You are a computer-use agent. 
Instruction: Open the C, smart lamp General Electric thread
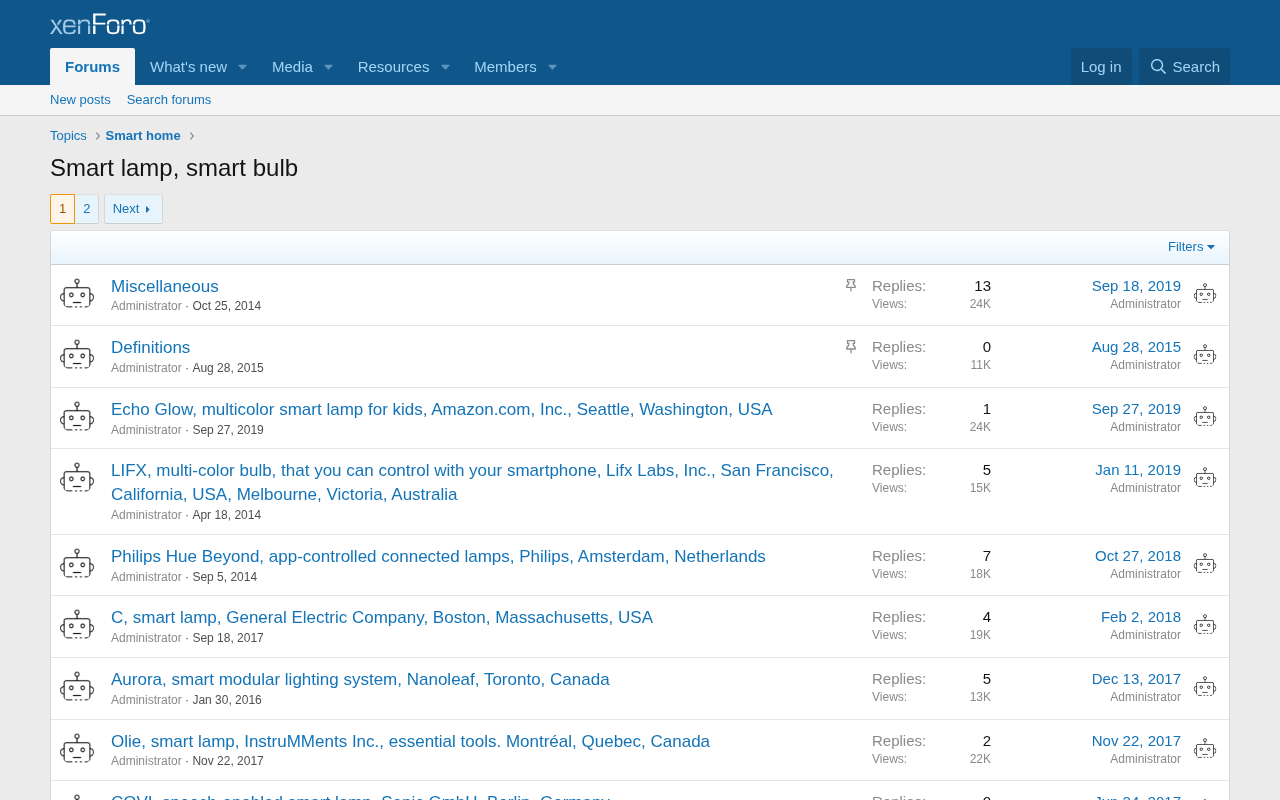coord(382,618)
